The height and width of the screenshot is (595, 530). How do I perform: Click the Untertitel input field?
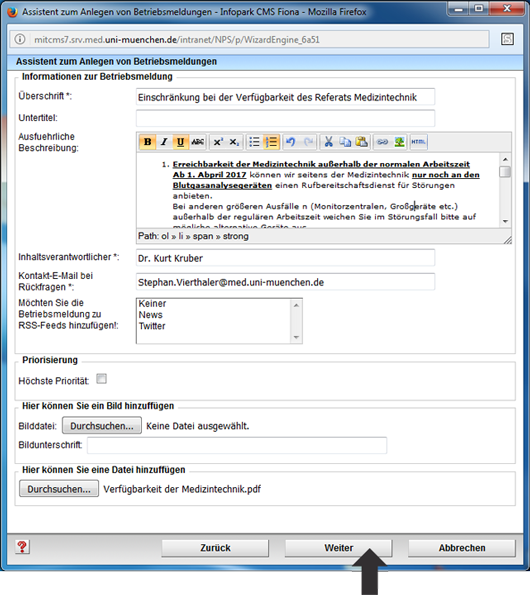click(285, 118)
